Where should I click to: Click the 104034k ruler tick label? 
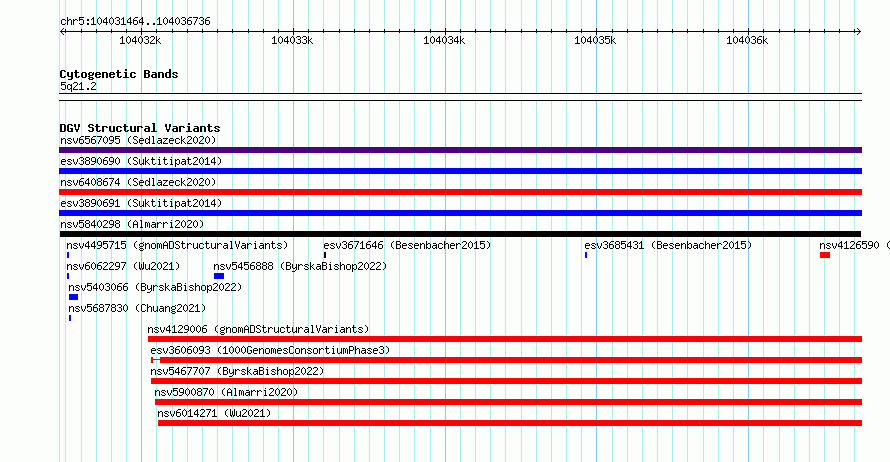point(444,40)
